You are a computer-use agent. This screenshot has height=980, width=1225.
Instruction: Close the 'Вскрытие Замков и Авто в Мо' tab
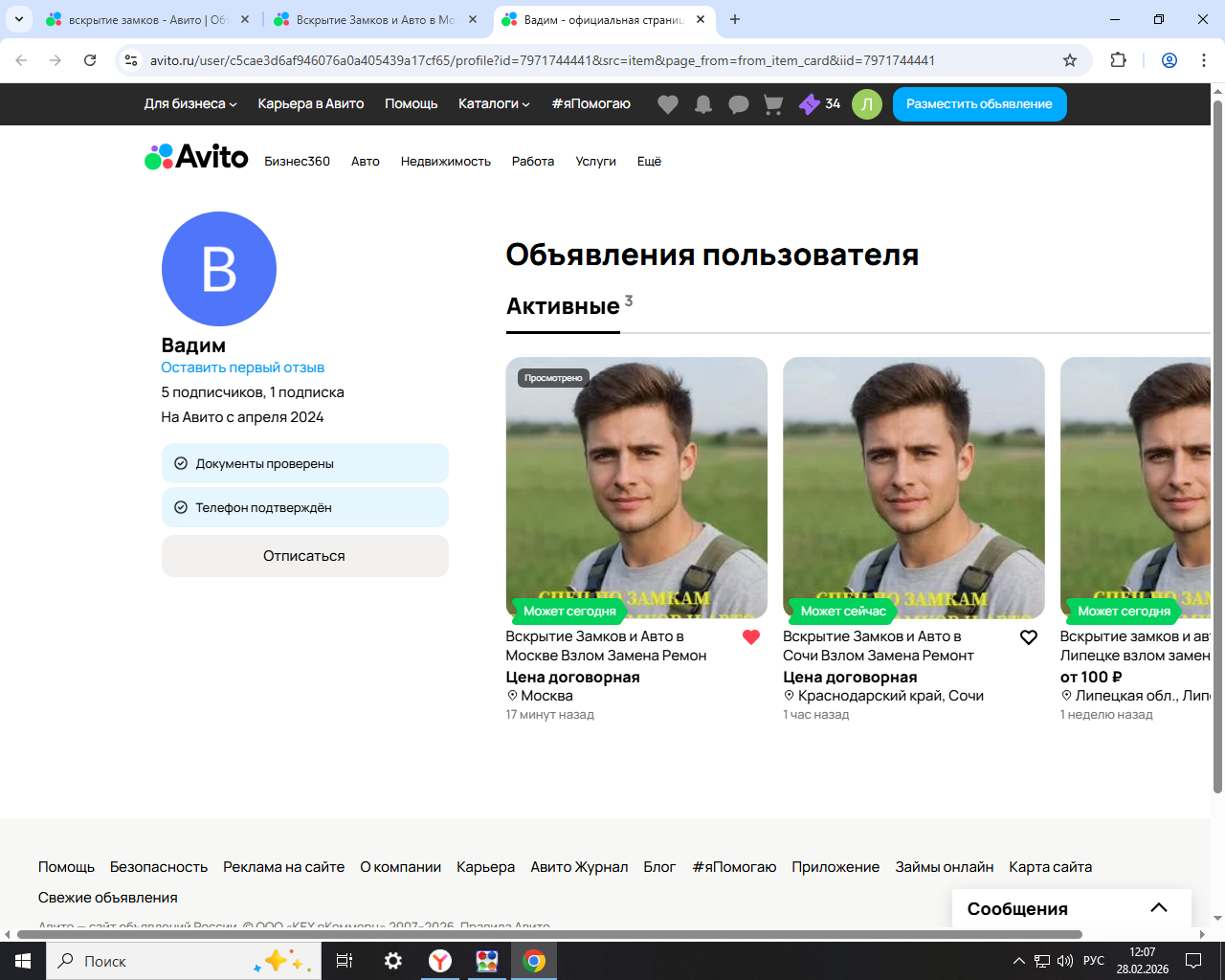(473, 19)
